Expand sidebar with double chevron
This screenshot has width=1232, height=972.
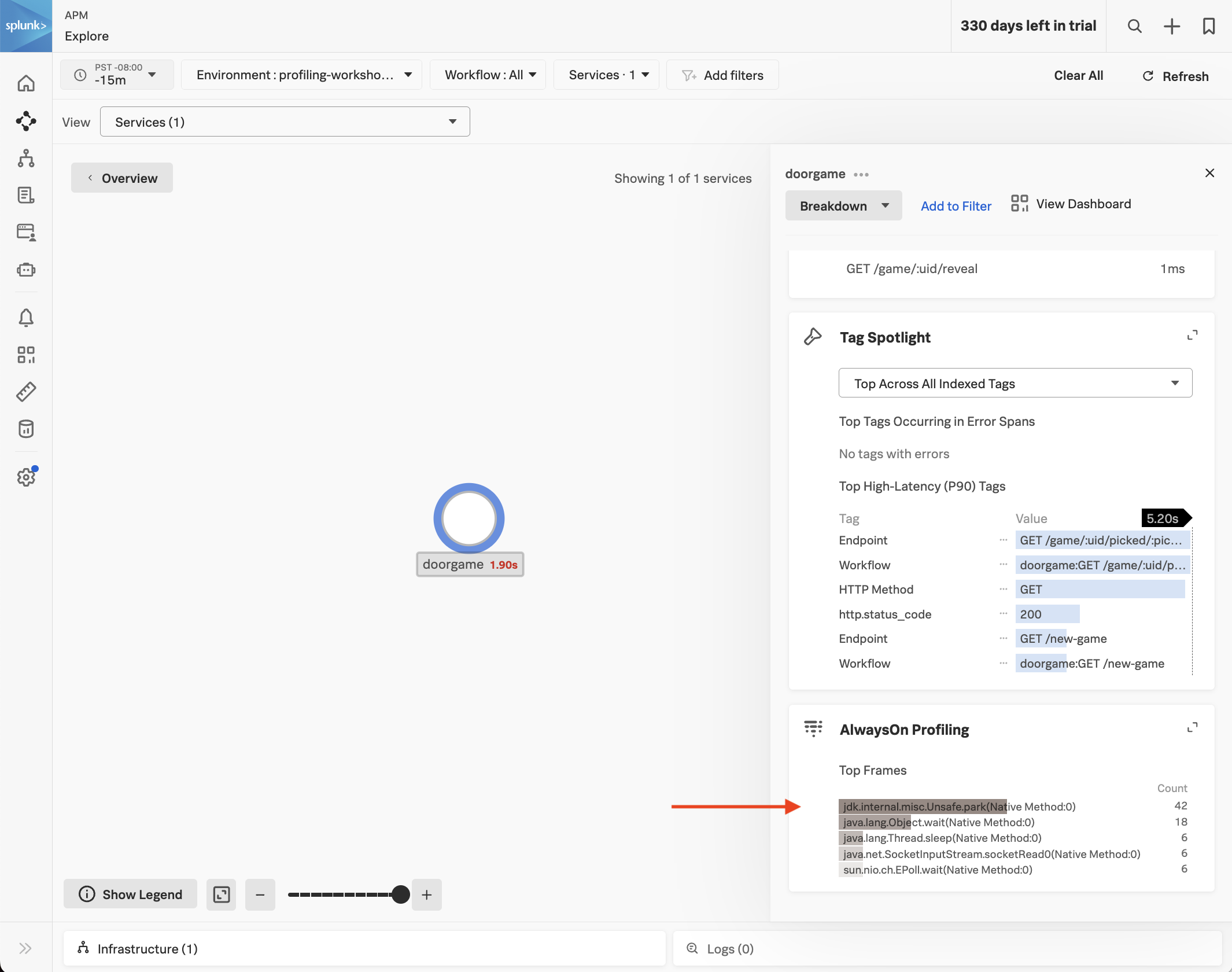pyautogui.click(x=25, y=948)
